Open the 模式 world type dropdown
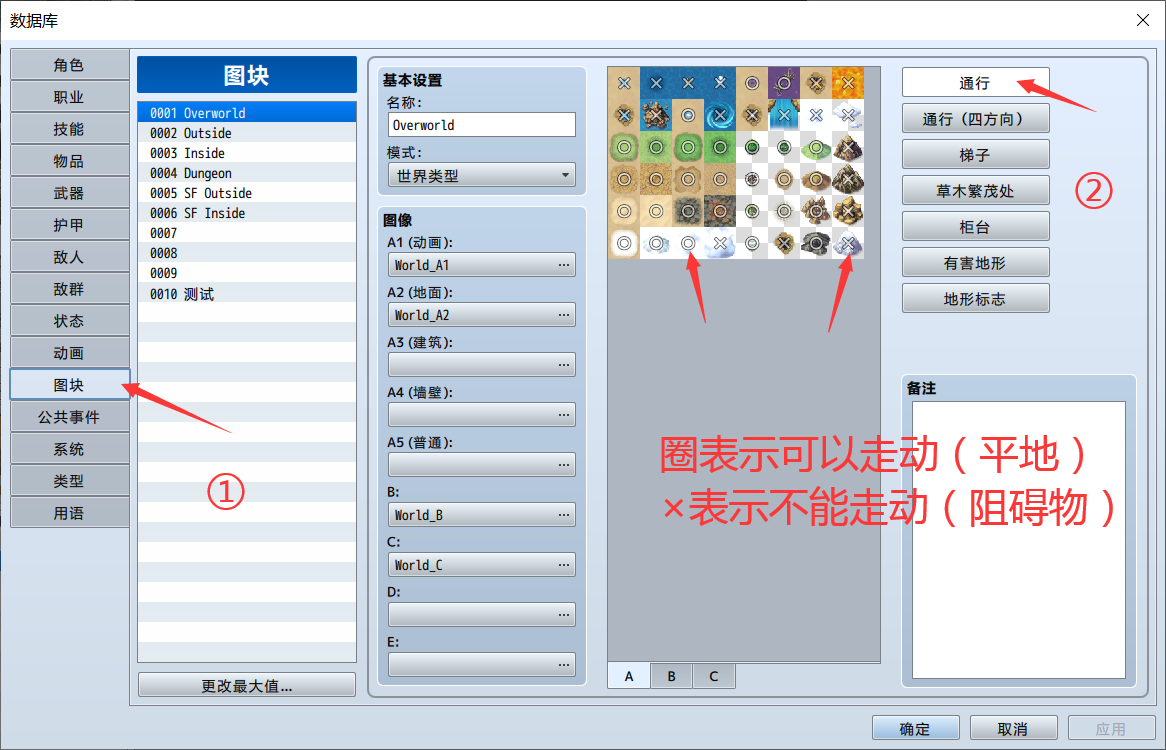Viewport: 1166px width, 750px height. point(481,175)
